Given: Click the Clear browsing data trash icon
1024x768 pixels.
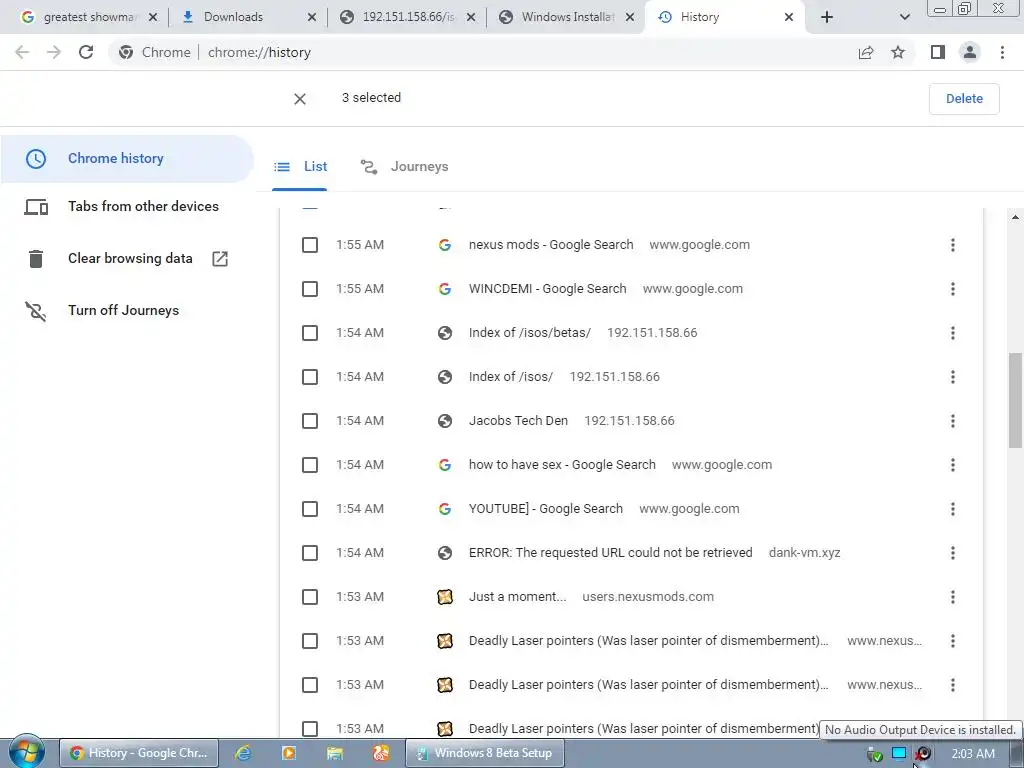Looking at the screenshot, I should click(36, 259).
